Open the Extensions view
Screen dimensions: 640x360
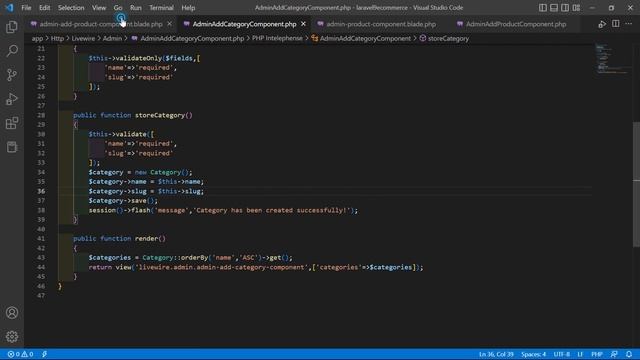point(12,123)
